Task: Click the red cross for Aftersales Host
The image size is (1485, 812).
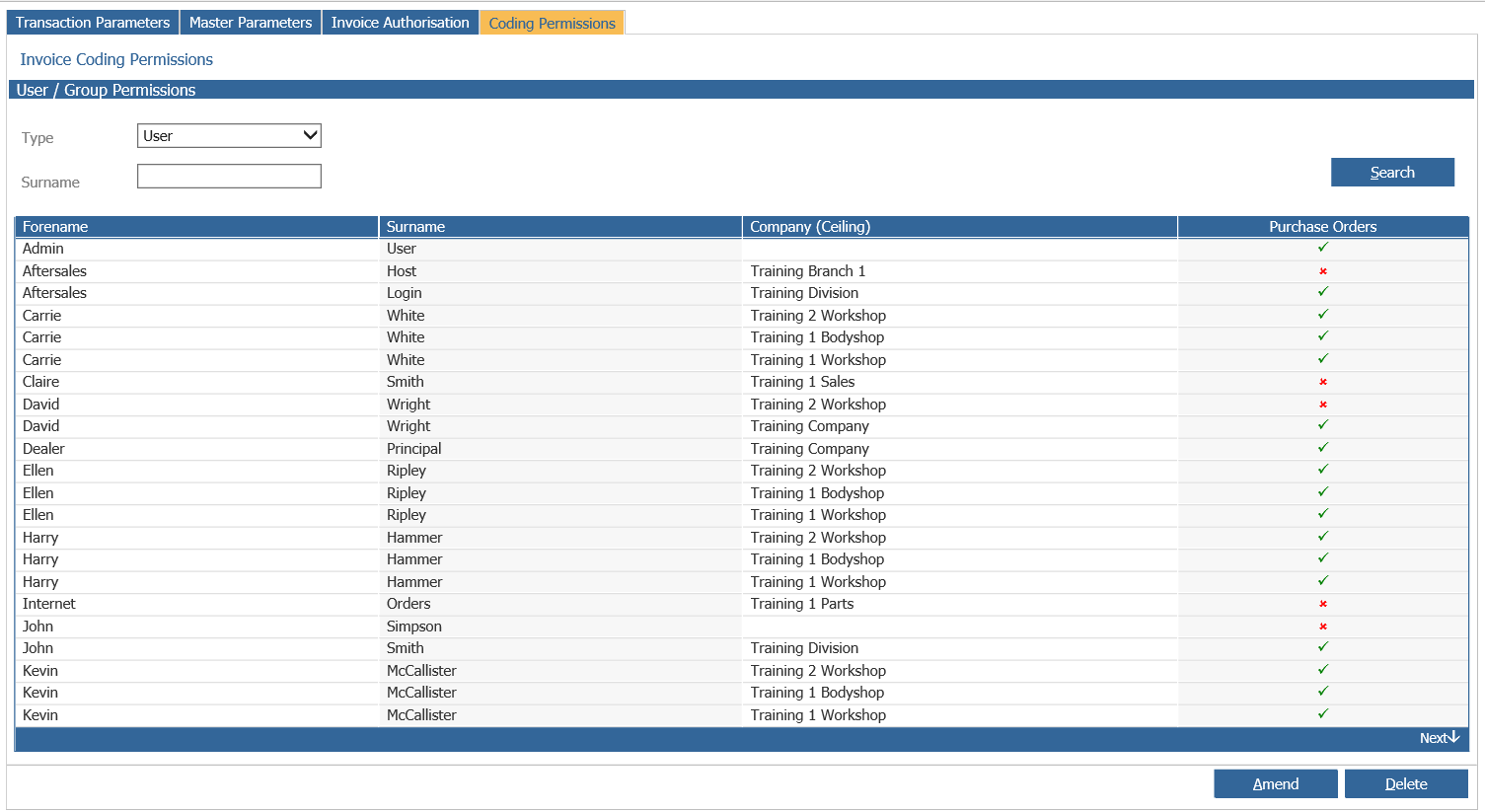Action: click(1322, 271)
